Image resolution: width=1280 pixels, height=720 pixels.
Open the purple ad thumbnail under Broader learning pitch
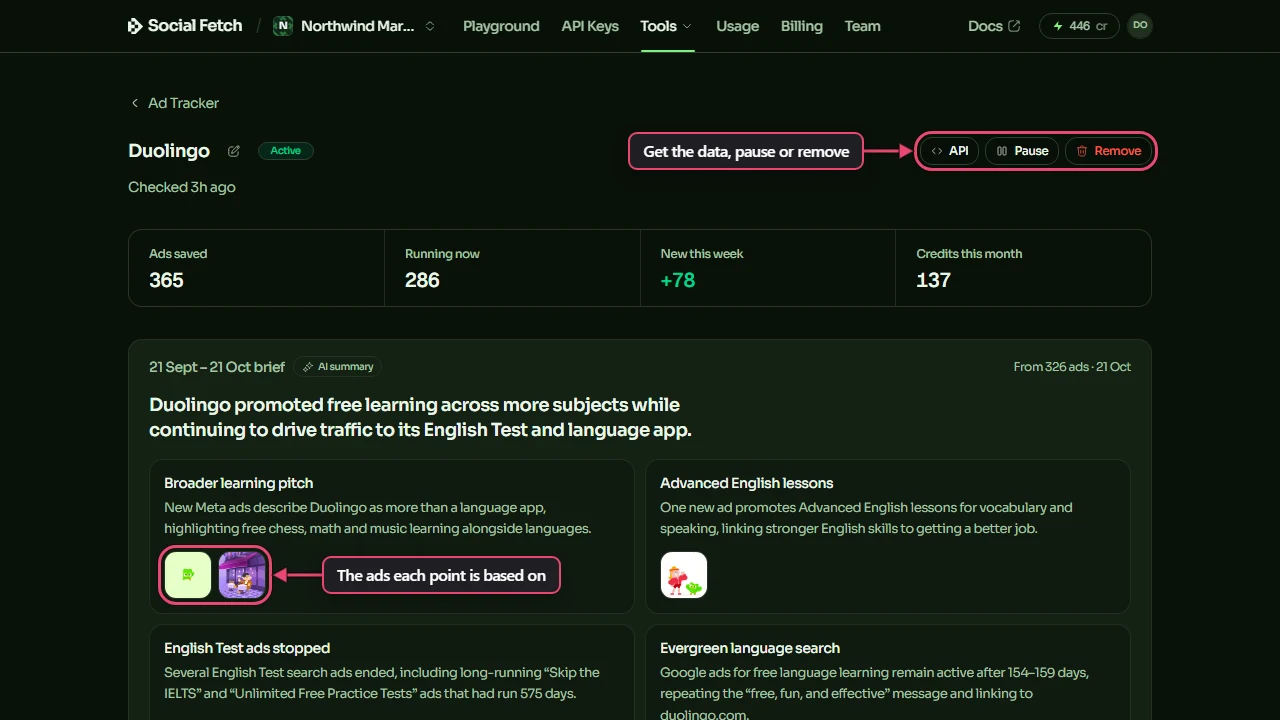tap(242, 575)
